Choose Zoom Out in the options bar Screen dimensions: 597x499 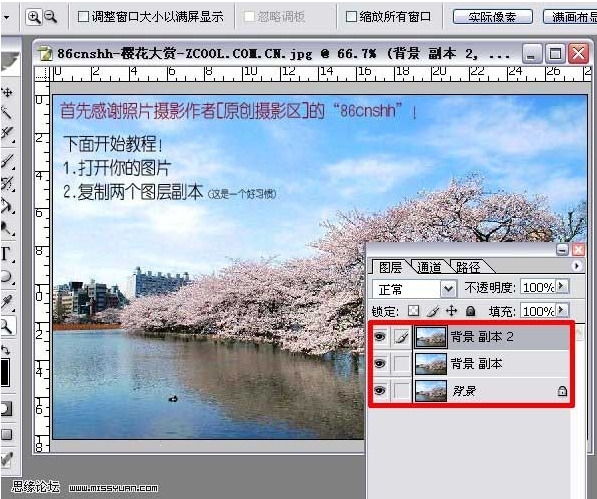point(50,17)
